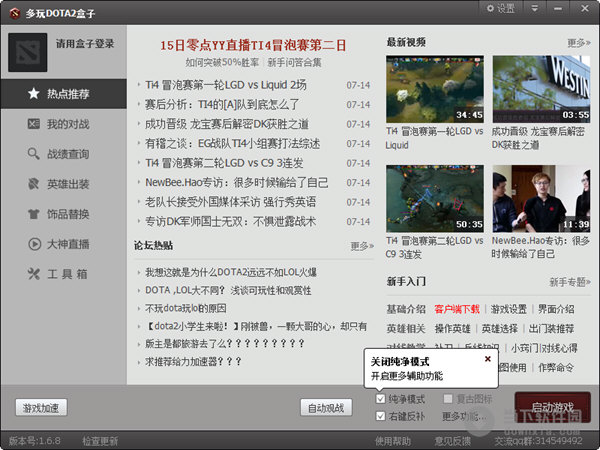Open post DOTA ,LOL大不同? 浅谈可玩性和观赏性
The height and width of the screenshot is (450, 600).
click(x=228, y=290)
